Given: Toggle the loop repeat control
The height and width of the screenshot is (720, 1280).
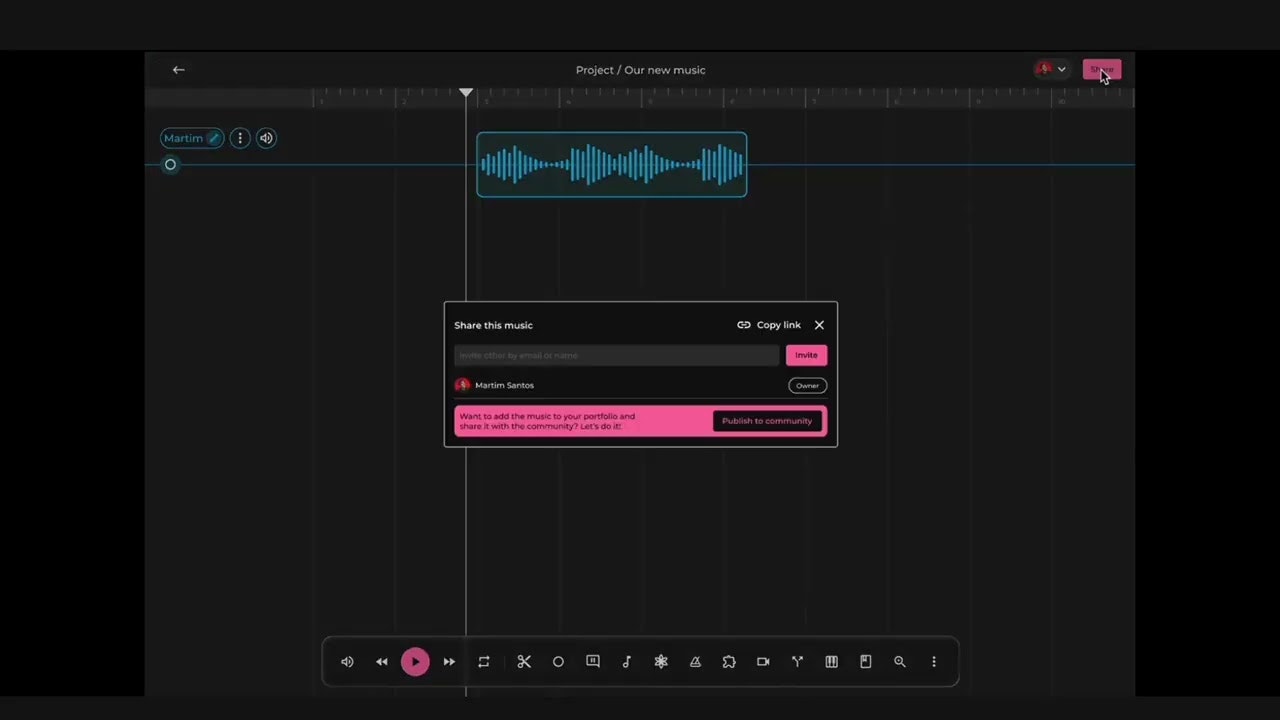Looking at the screenshot, I should coord(484,662).
